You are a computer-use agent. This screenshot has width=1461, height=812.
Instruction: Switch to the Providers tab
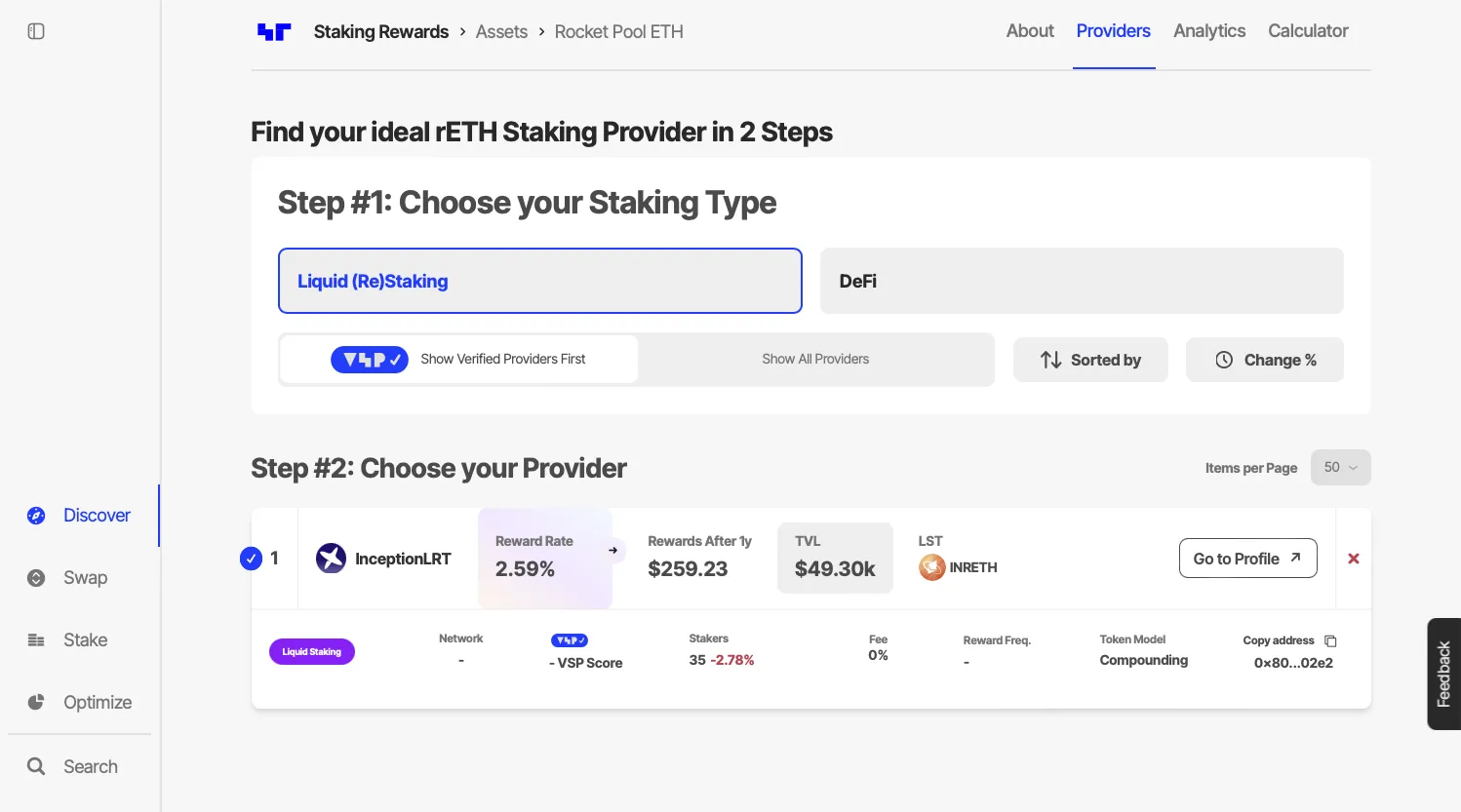[x=1114, y=31]
